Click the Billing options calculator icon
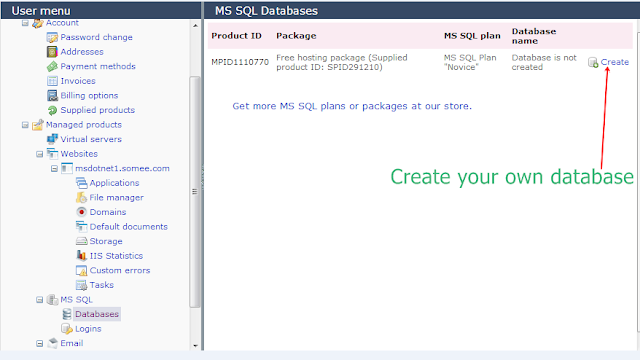 [52, 96]
